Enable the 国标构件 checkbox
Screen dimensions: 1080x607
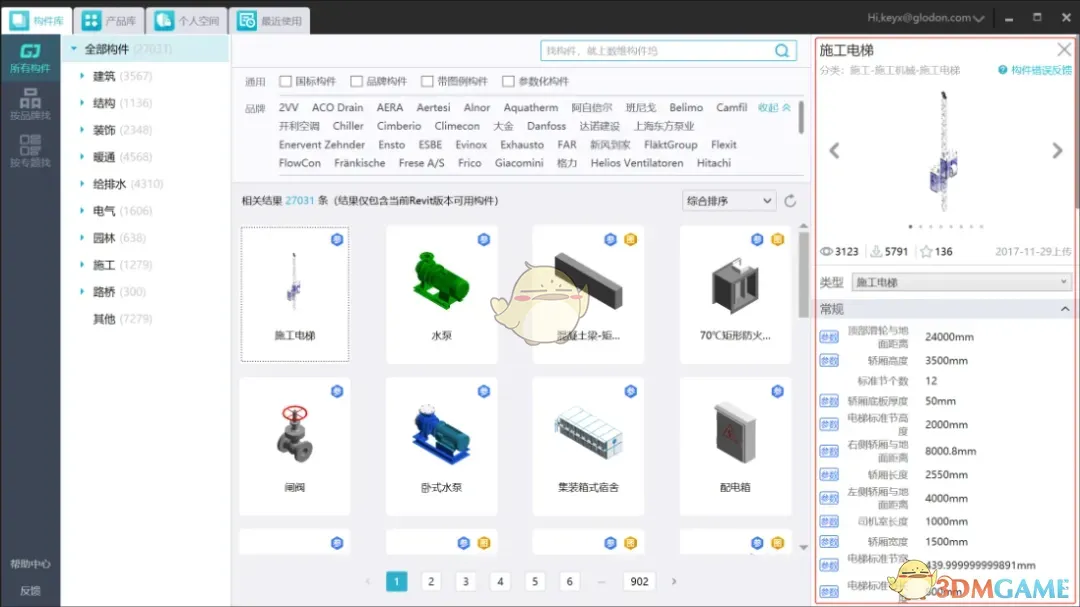coord(286,82)
